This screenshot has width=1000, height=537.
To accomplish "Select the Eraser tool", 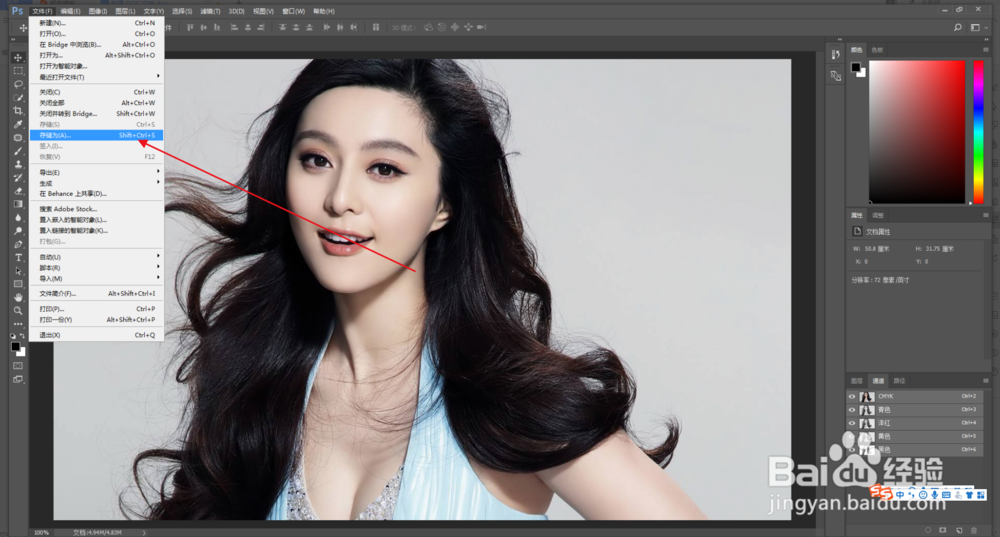I will (x=18, y=191).
